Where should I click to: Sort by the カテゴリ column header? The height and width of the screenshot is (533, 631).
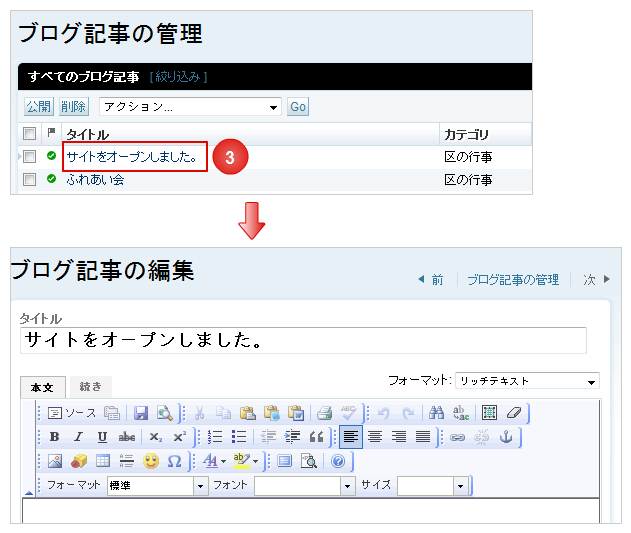466,134
